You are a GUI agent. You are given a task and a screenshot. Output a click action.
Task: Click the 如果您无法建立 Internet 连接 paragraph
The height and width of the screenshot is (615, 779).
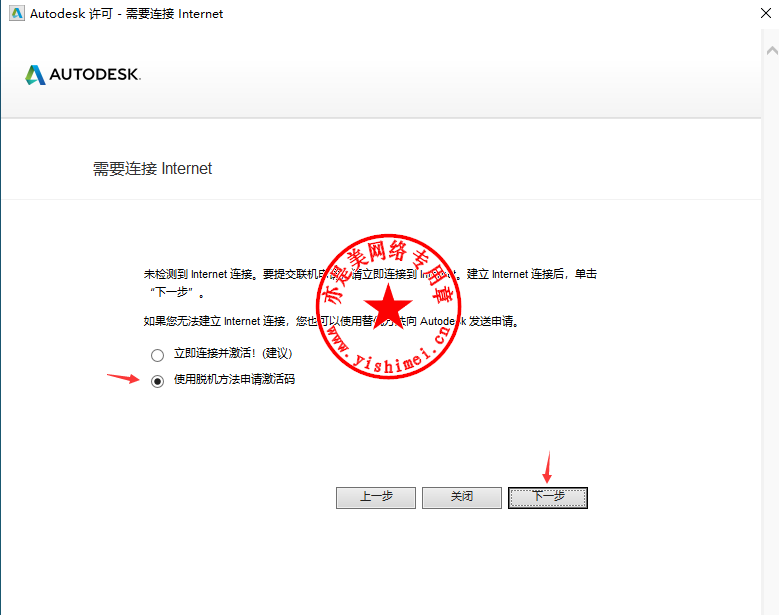[x=331, y=321]
